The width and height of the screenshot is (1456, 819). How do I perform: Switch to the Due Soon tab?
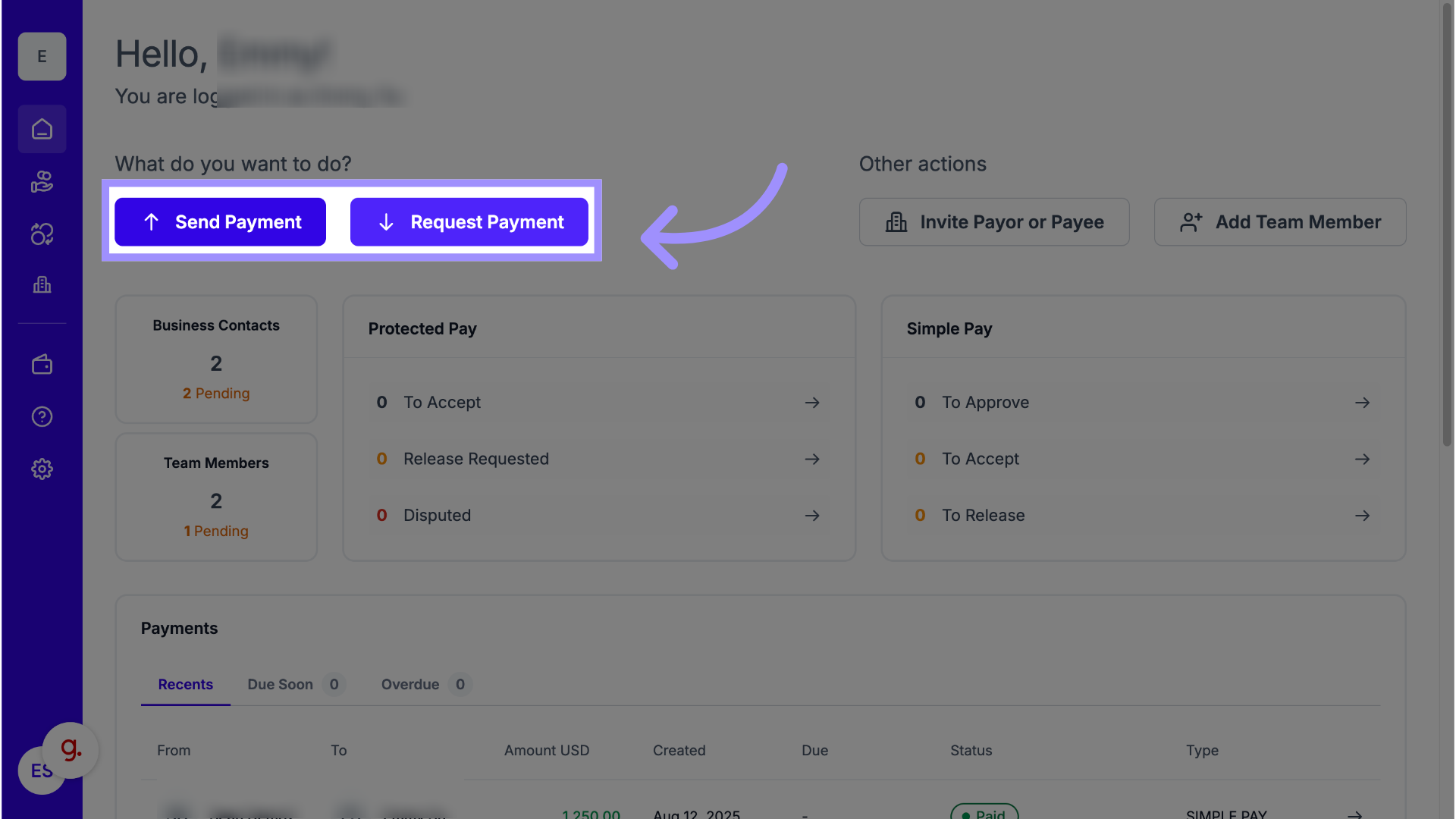280,685
